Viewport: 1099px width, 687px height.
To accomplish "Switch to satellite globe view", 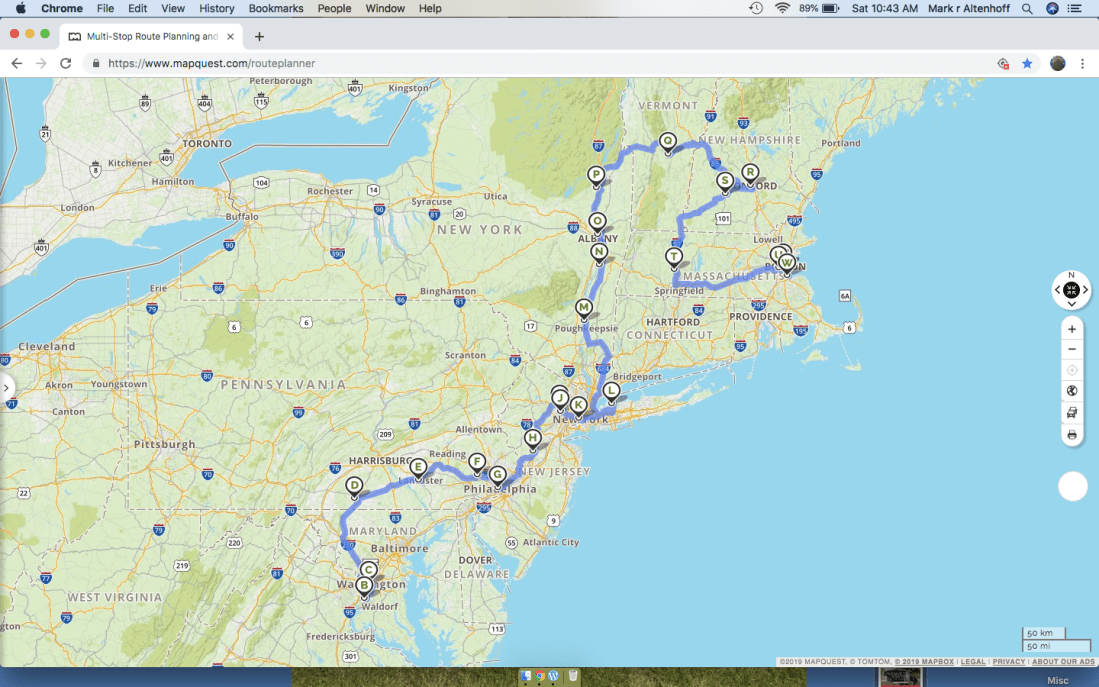I will point(1072,391).
